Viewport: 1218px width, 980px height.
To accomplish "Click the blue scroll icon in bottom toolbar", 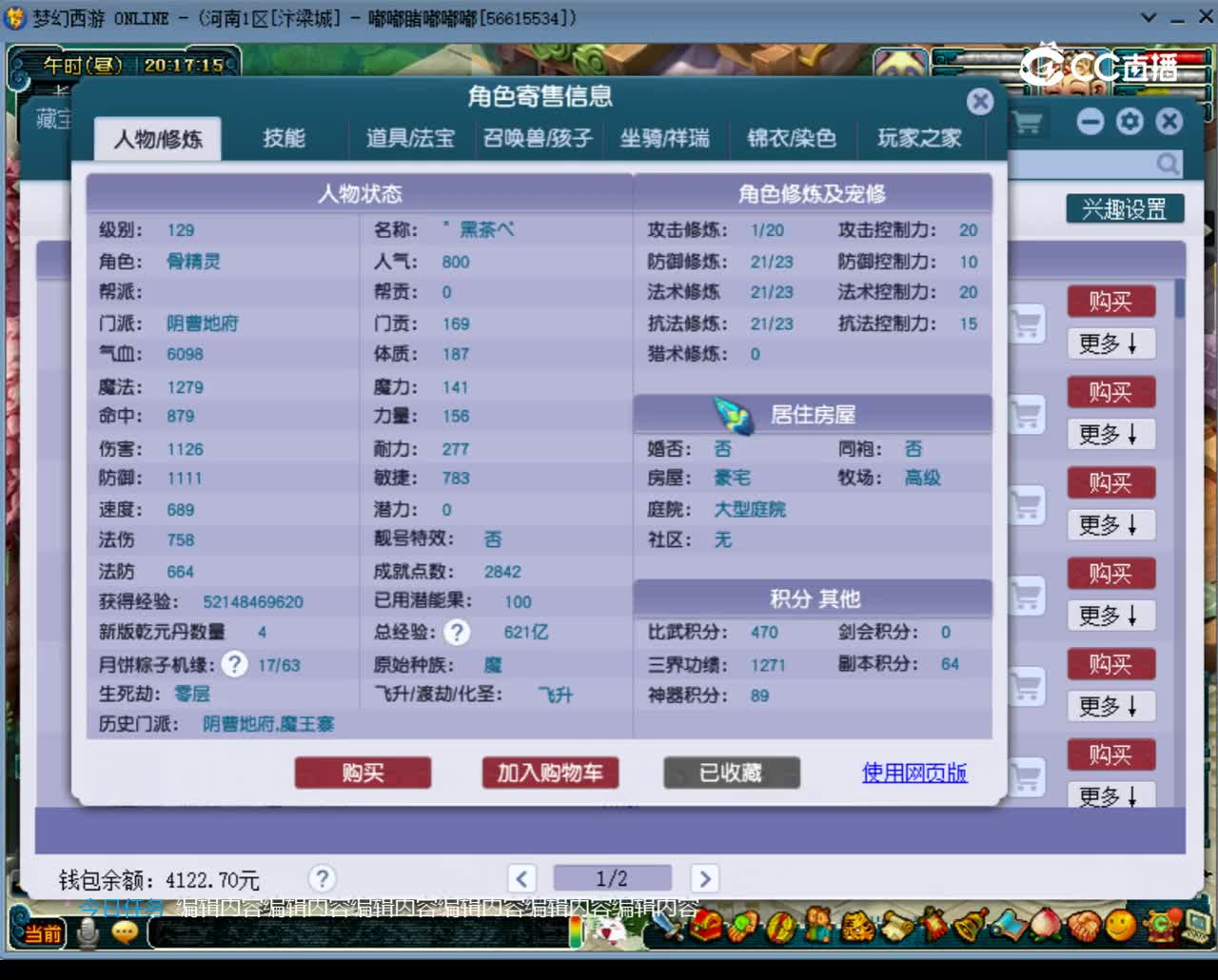I will coord(1011,926).
